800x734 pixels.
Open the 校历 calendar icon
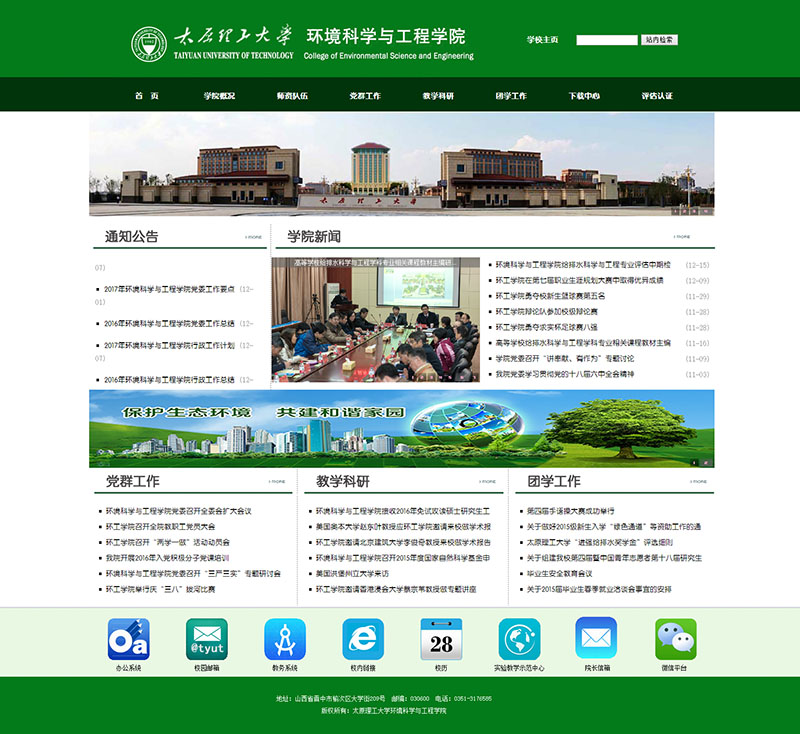coord(441,639)
